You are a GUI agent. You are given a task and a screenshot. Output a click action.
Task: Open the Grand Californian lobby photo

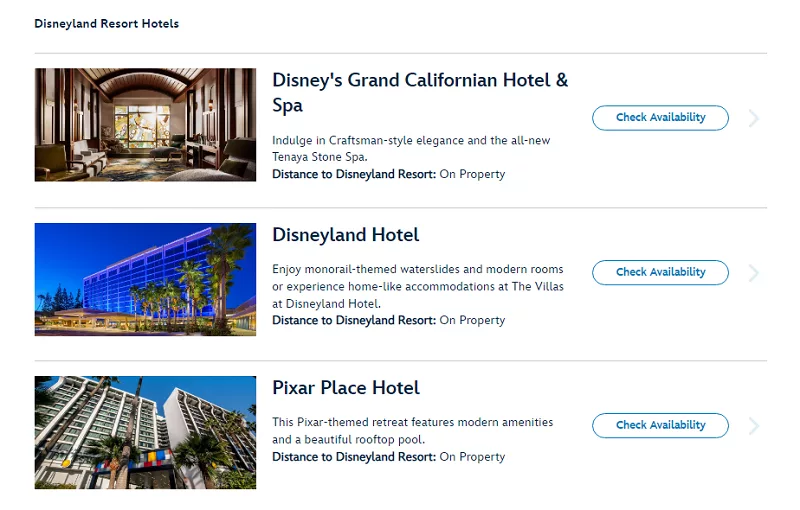click(x=145, y=125)
